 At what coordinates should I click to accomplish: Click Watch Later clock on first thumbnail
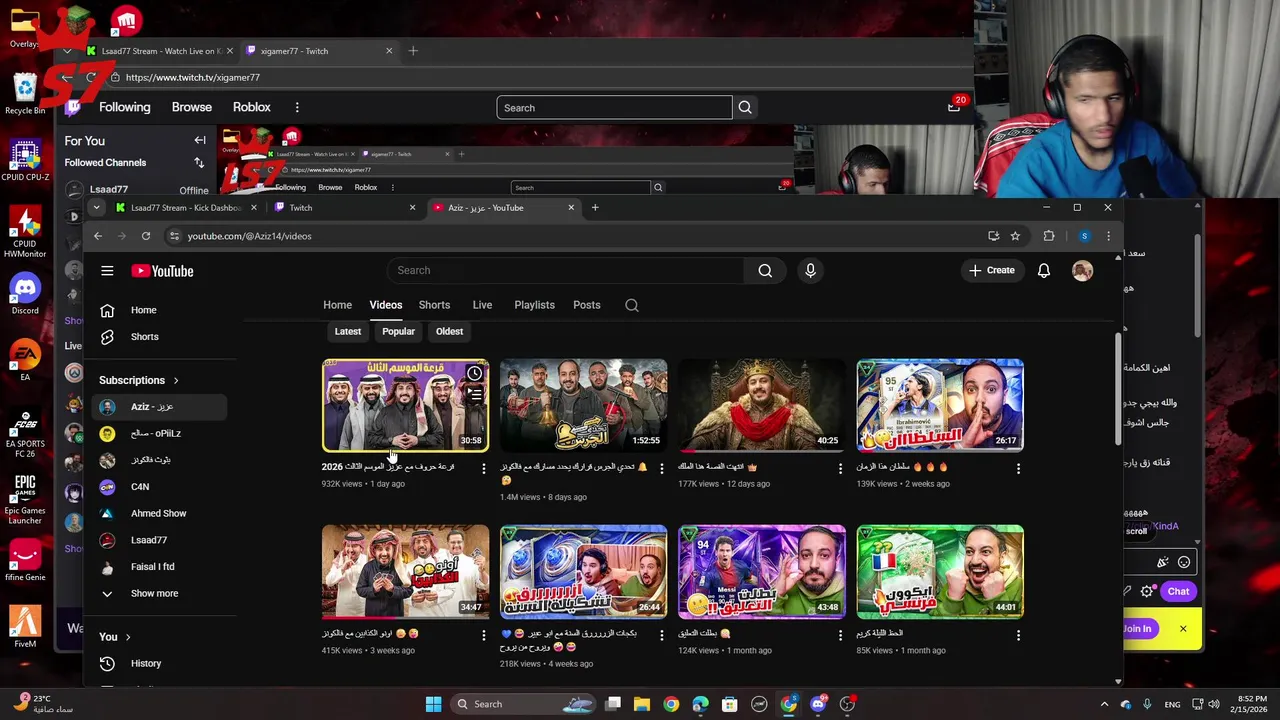474,373
